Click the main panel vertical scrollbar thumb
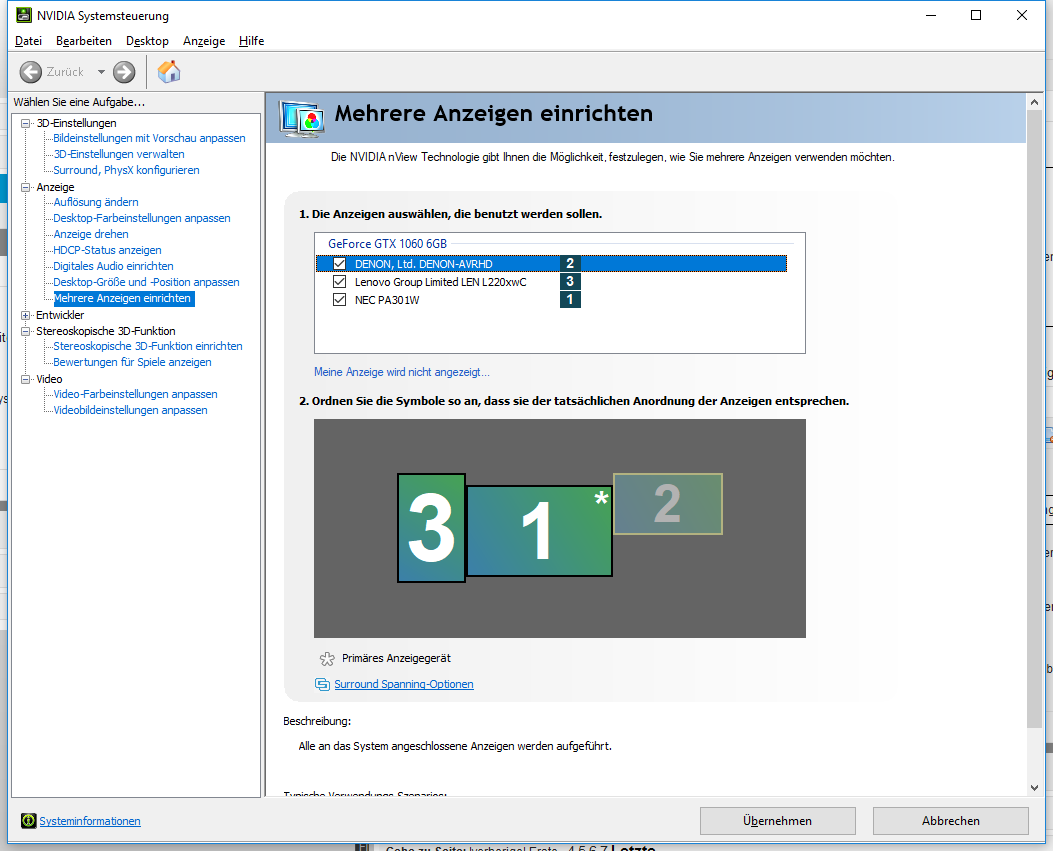The image size is (1053, 851). click(x=1034, y=418)
